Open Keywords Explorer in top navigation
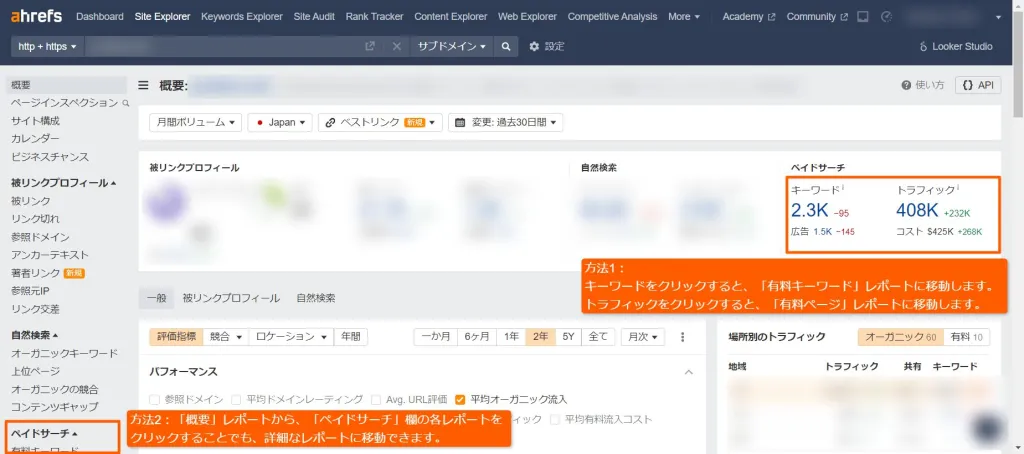1024x454 pixels. (x=242, y=17)
